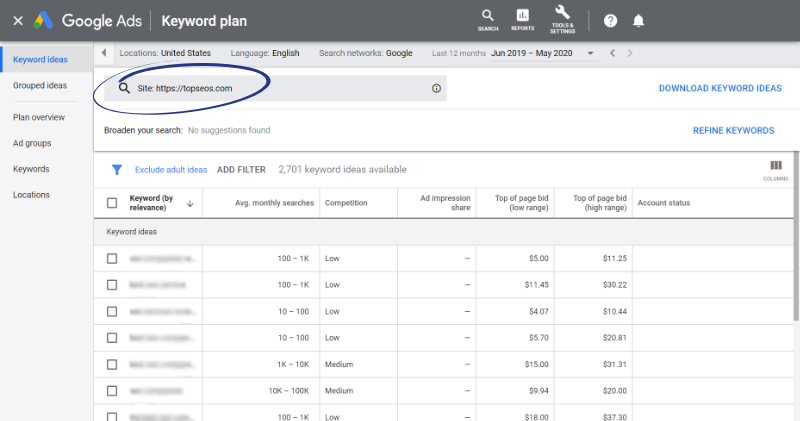The width and height of the screenshot is (800, 421).
Task: Edit Locations: United States setting
Action: tap(165, 53)
